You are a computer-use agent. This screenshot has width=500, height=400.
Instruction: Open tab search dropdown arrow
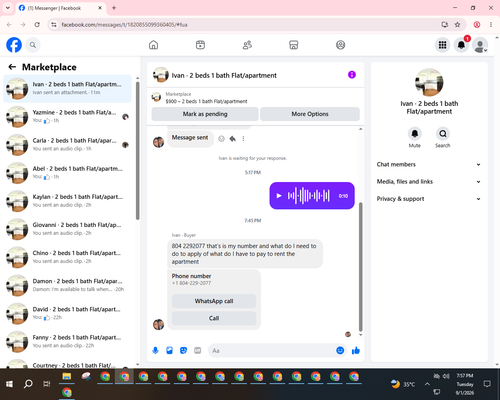click(8, 8)
